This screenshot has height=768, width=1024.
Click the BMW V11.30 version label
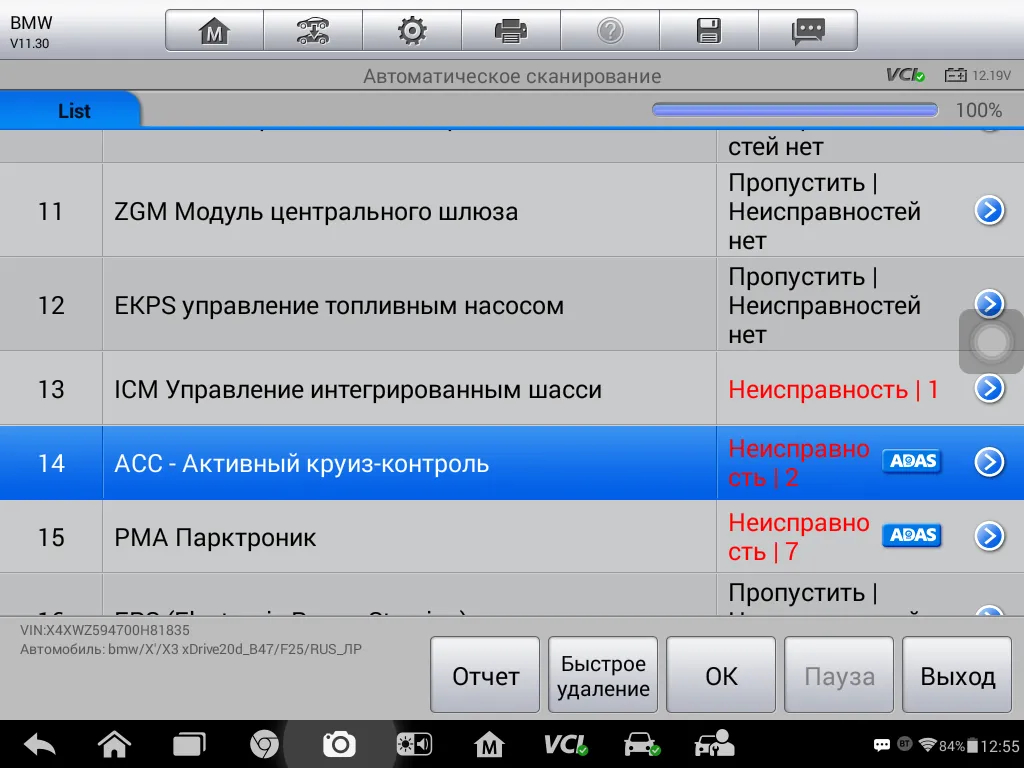click(x=31, y=32)
